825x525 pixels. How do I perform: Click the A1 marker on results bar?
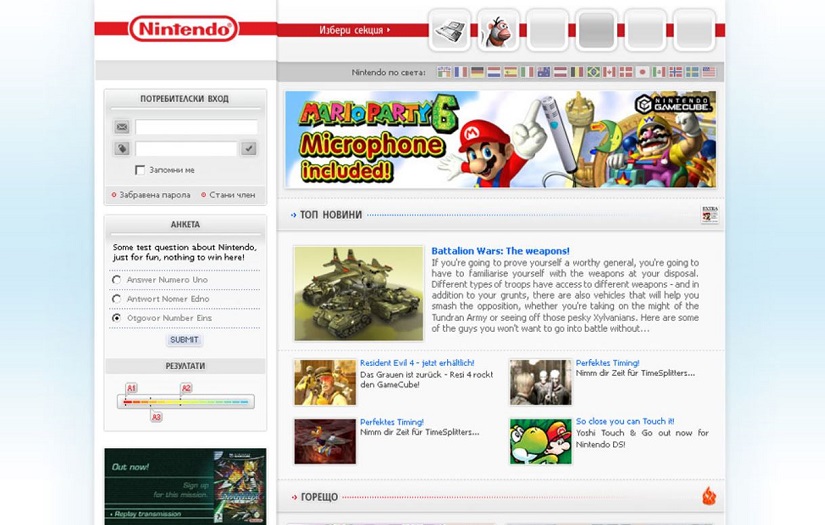tap(131, 388)
